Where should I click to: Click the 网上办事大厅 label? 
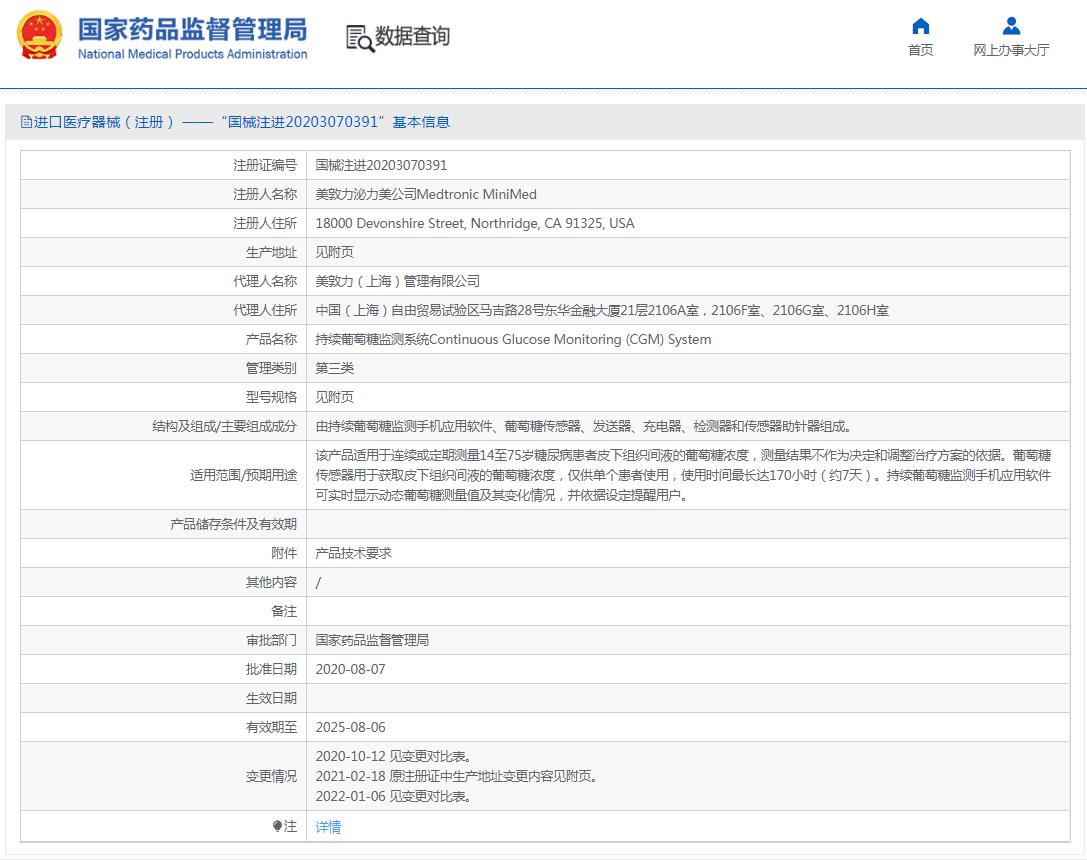pyautogui.click(x=1011, y=50)
